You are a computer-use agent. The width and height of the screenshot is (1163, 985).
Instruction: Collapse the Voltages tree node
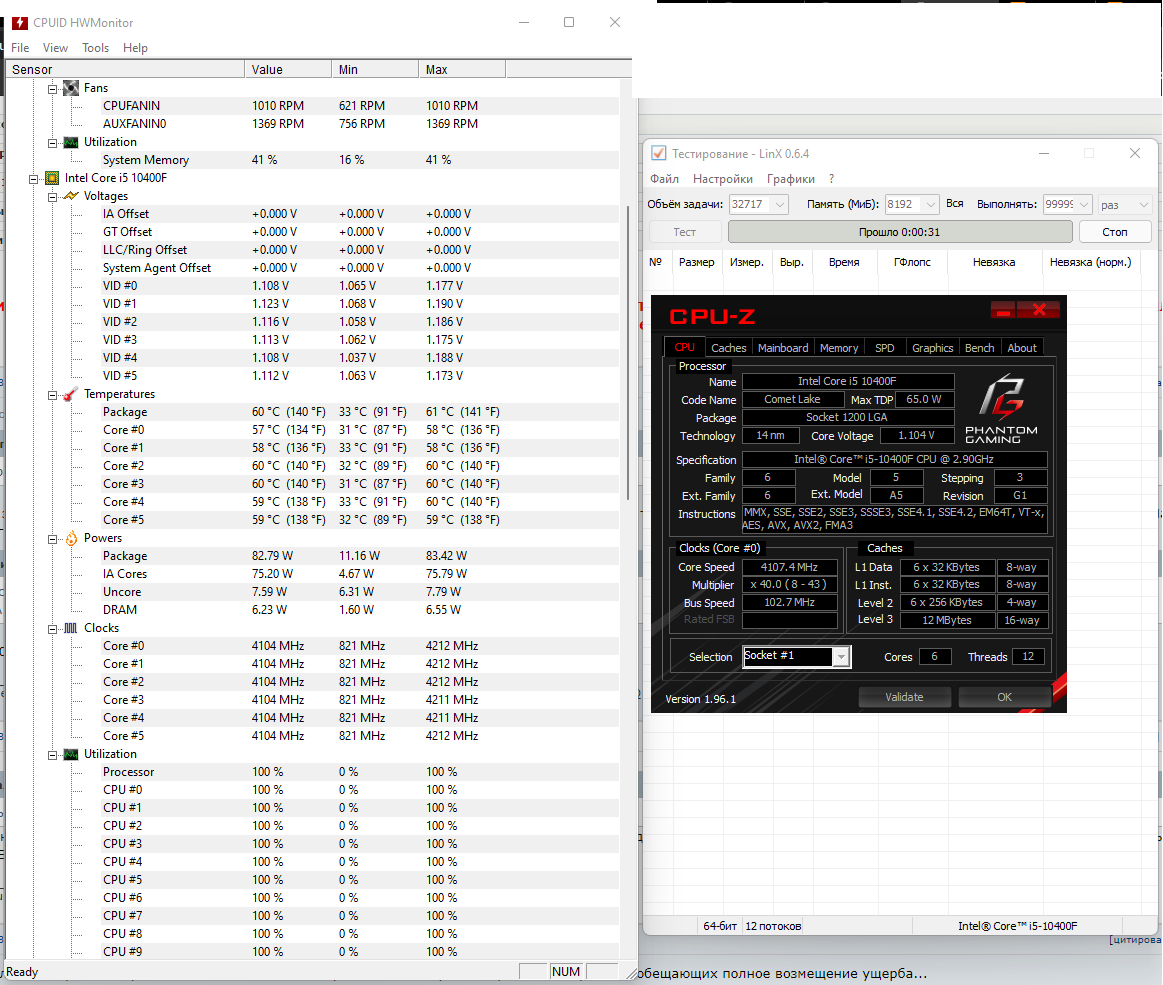53,197
